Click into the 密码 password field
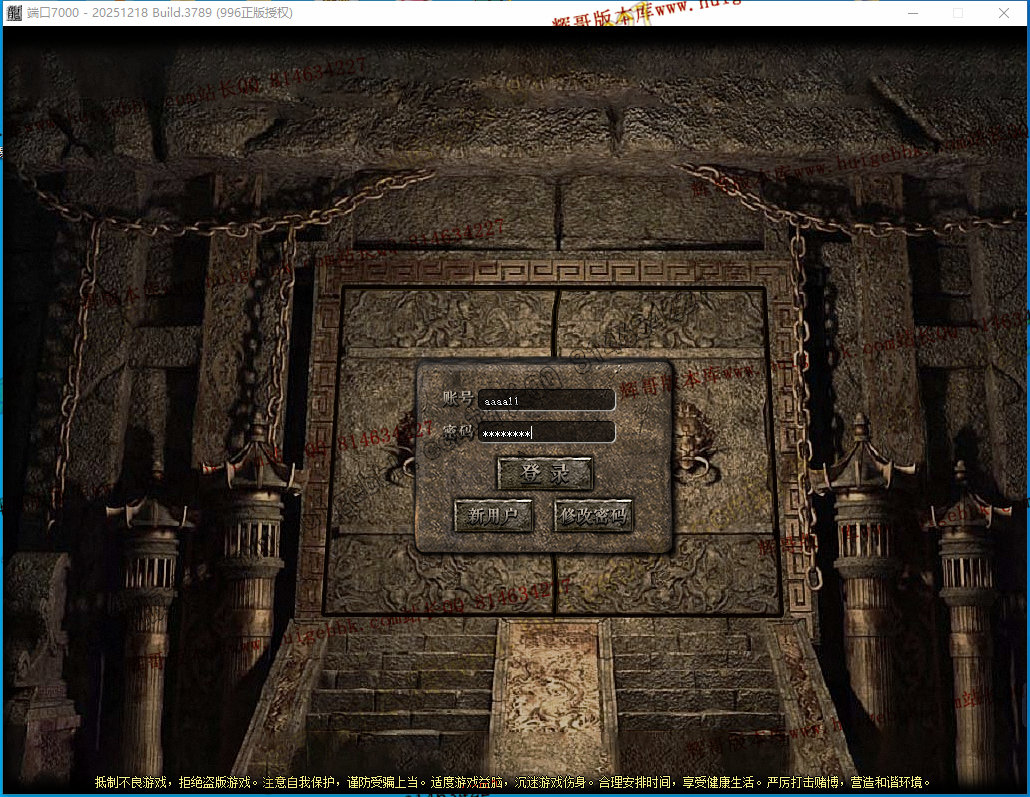Image resolution: width=1030 pixels, height=797 pixels. [x=546, y=432]
